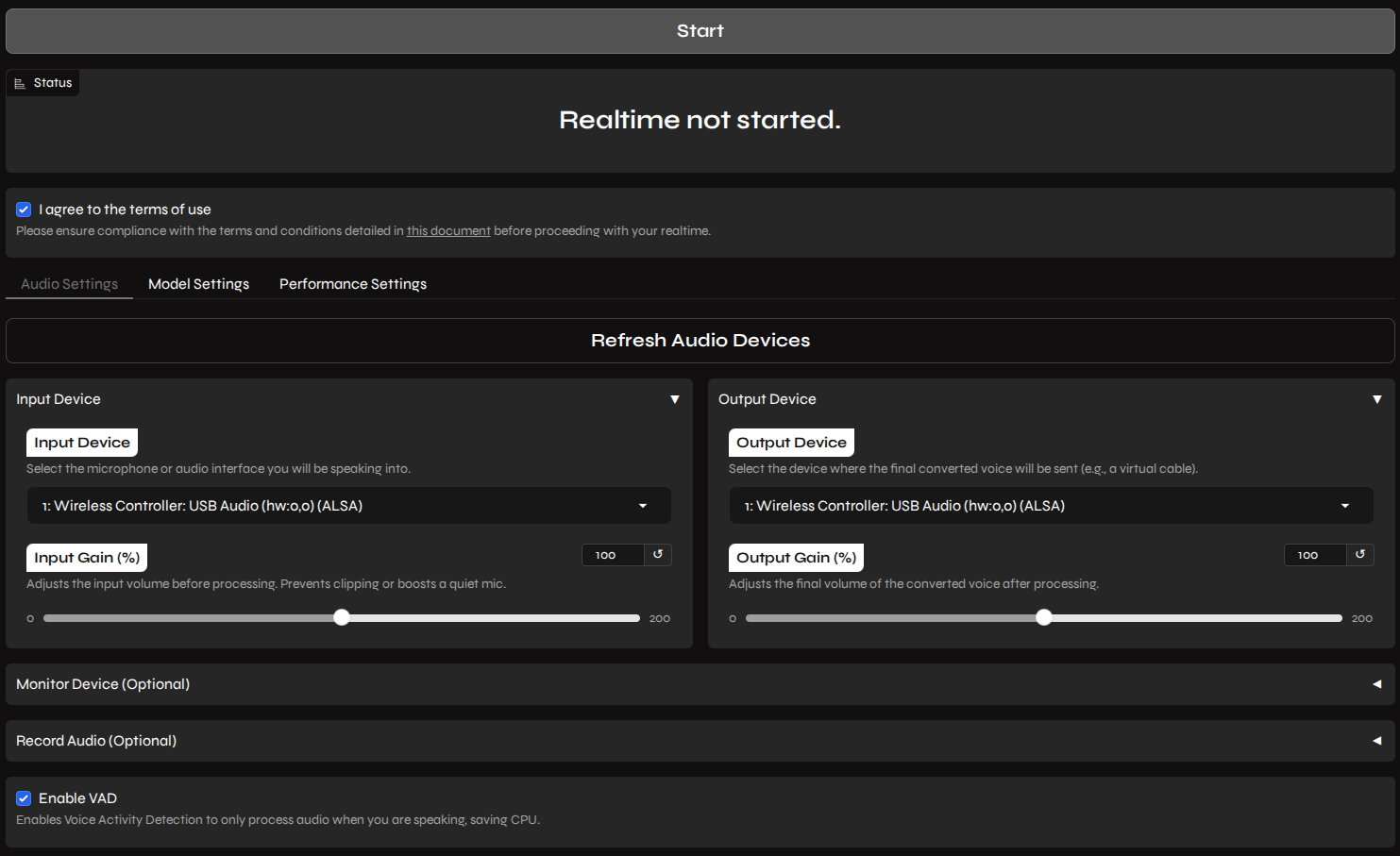Switch to the Audio Settings tab

[70, 284]
